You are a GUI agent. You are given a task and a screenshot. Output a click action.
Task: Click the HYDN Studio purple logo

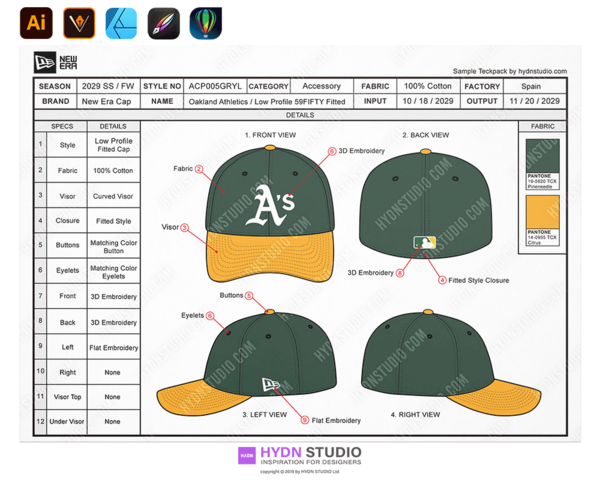tap(247, 456)
